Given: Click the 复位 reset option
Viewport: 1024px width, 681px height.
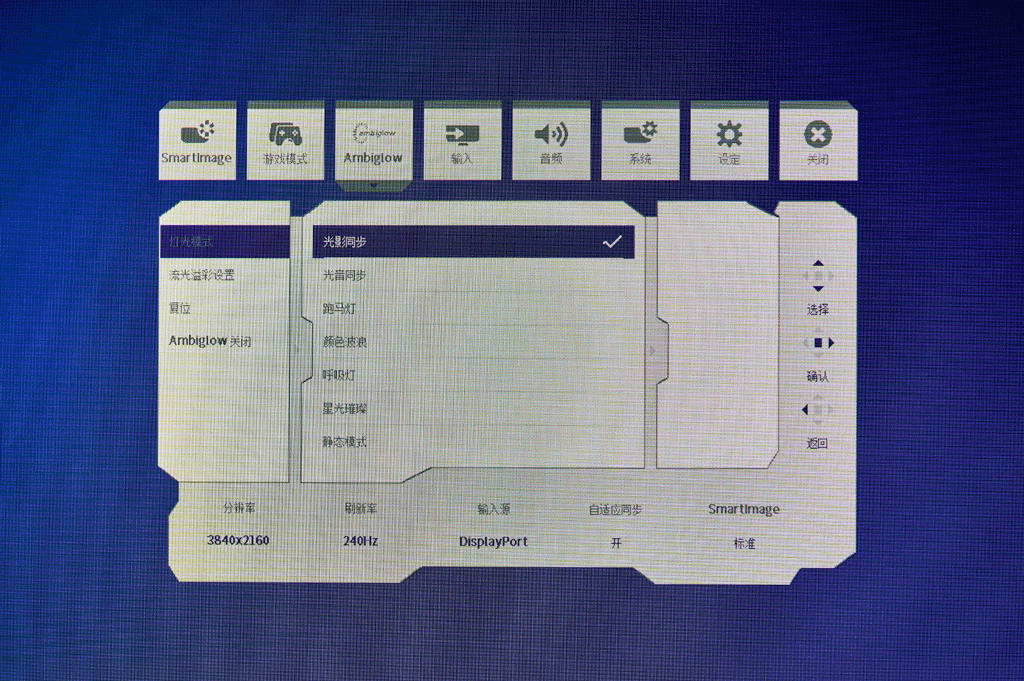Looking at the screenshot, I should [180, 308].
